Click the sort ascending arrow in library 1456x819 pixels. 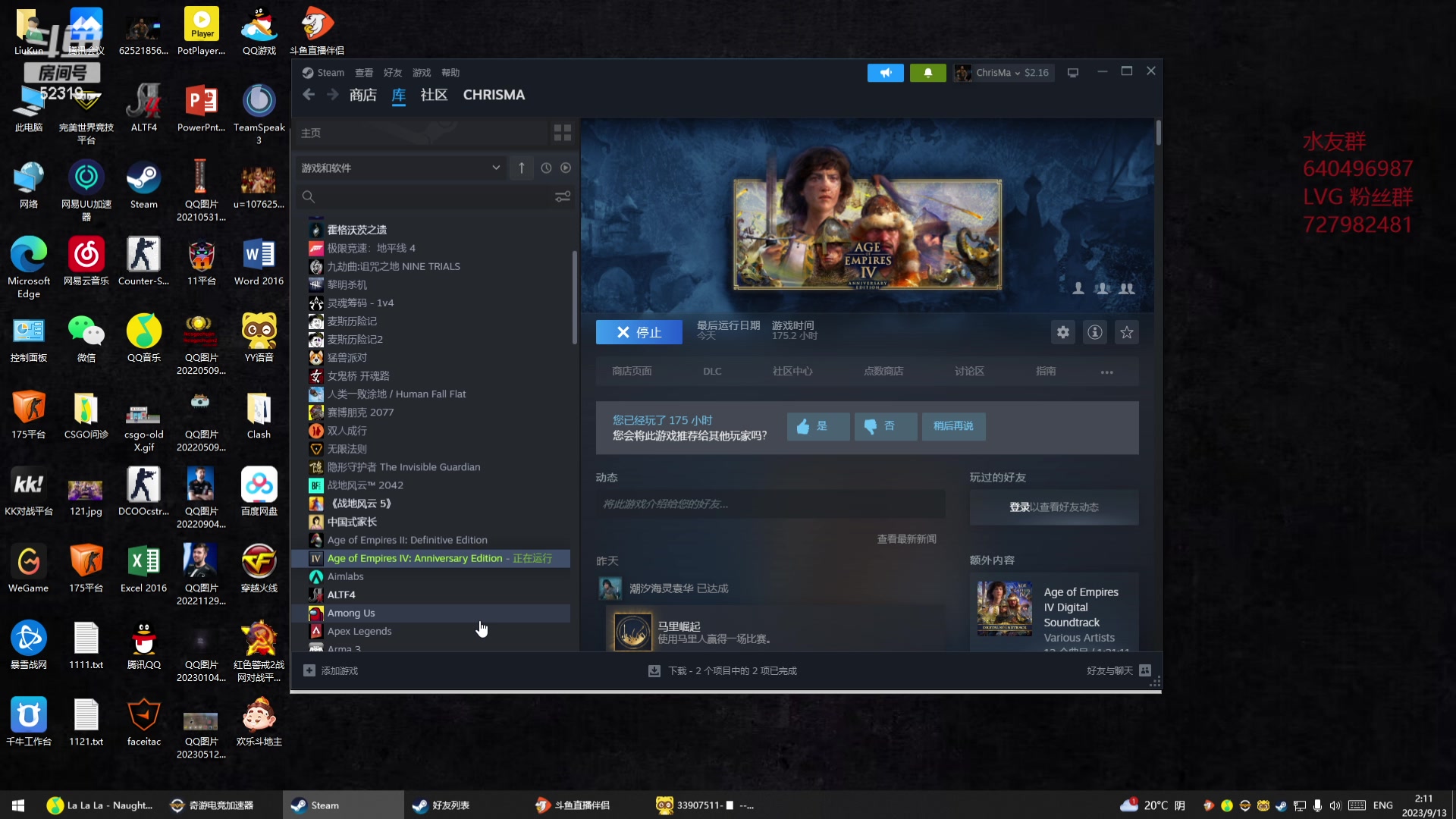(522, 168)
